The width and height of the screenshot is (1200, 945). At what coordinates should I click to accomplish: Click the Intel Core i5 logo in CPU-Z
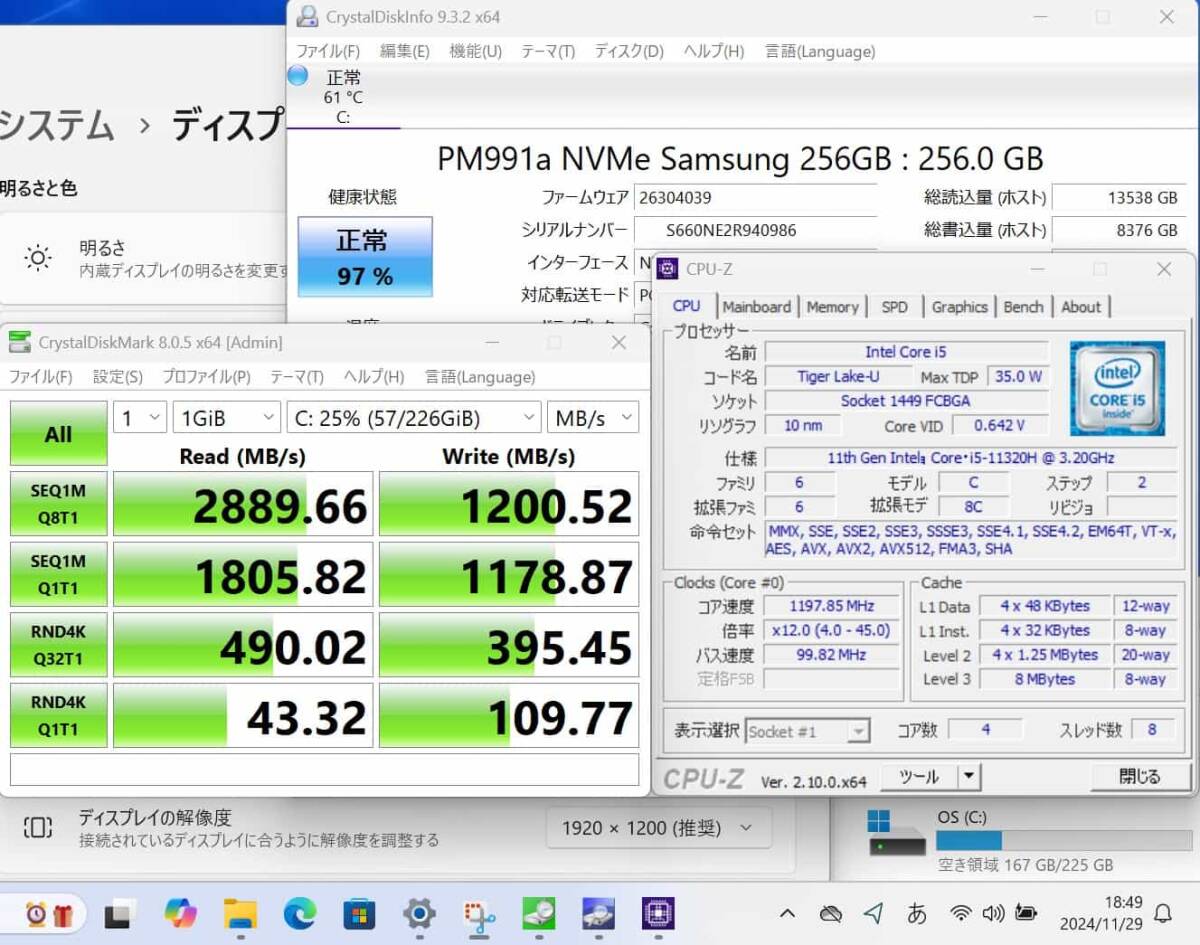tap(1116, 388)
